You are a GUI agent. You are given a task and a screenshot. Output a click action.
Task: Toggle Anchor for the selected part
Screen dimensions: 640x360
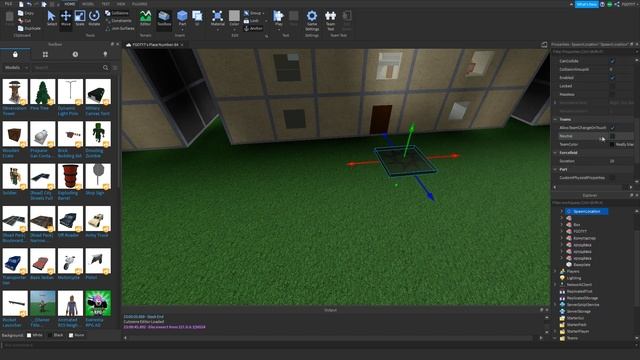point(253,29)
